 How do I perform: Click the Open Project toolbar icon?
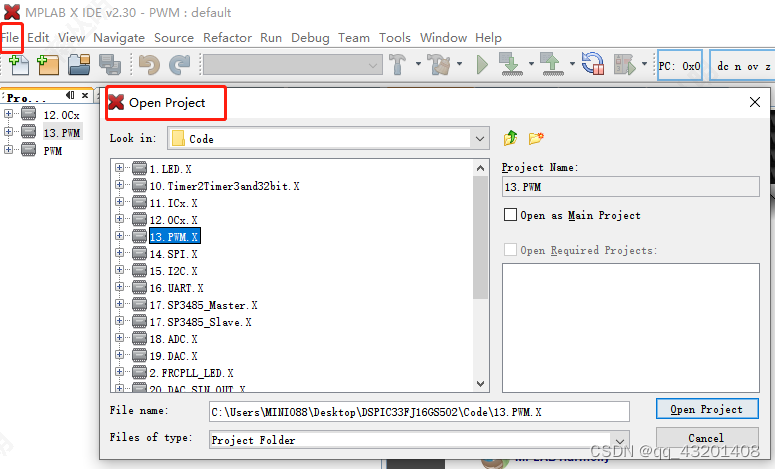coord(79,65)
